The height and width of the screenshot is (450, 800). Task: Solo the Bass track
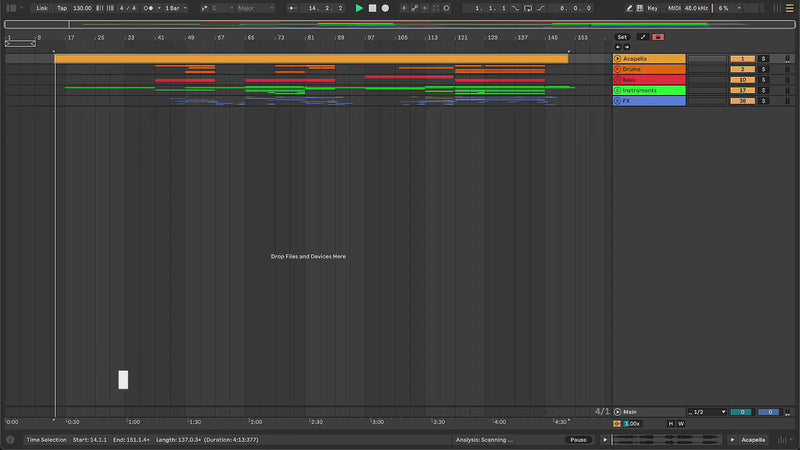pyautogui.click(x=763, y=80)
